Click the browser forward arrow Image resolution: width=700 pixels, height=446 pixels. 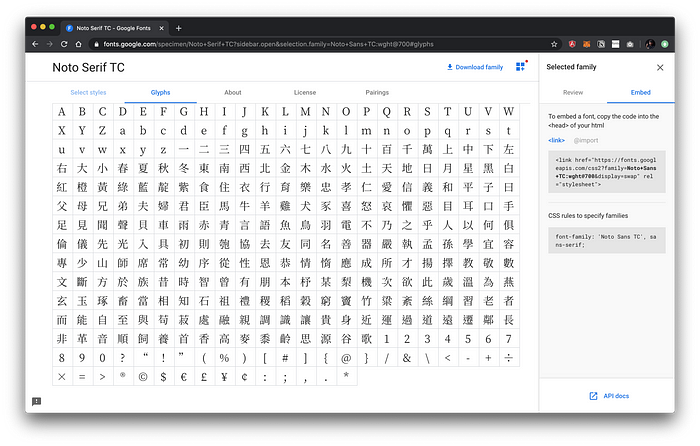coord(50,44)
